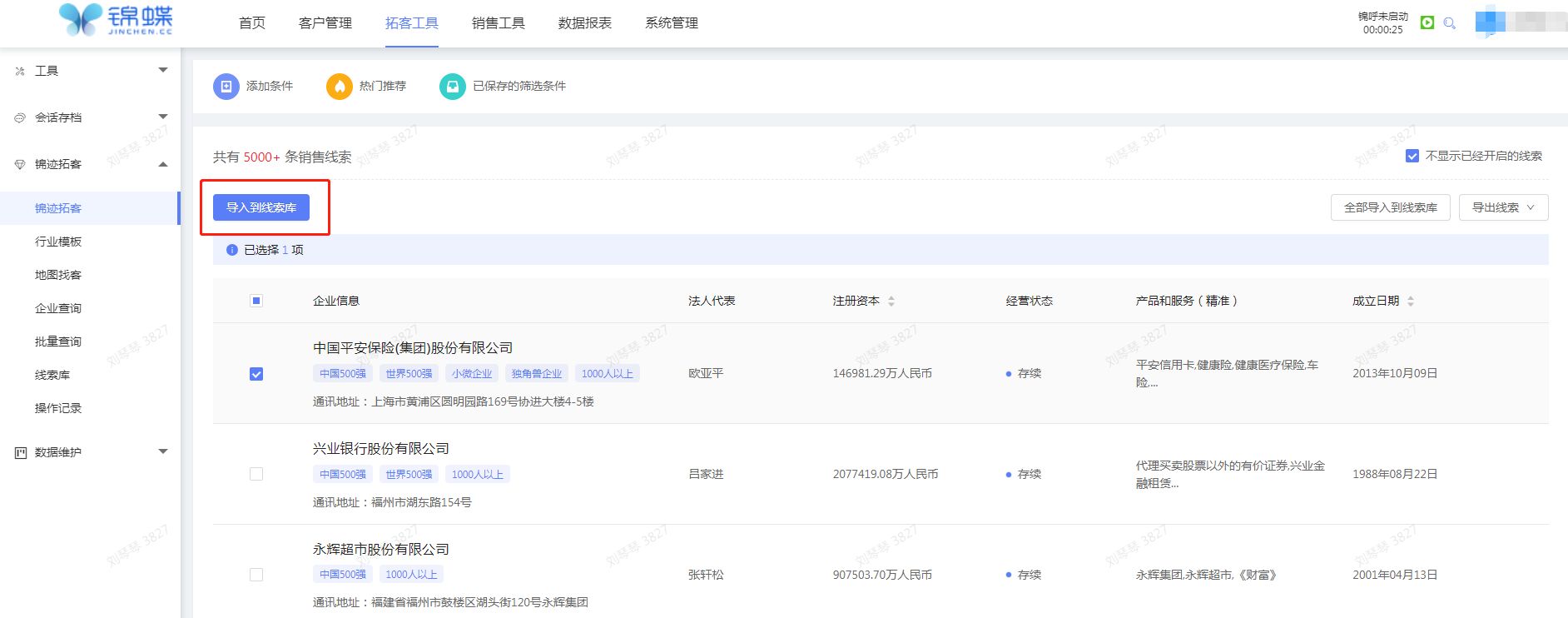1568x618 pixels.
Task: Click legal representative 欧亚平
Action: tap(706, 374)
